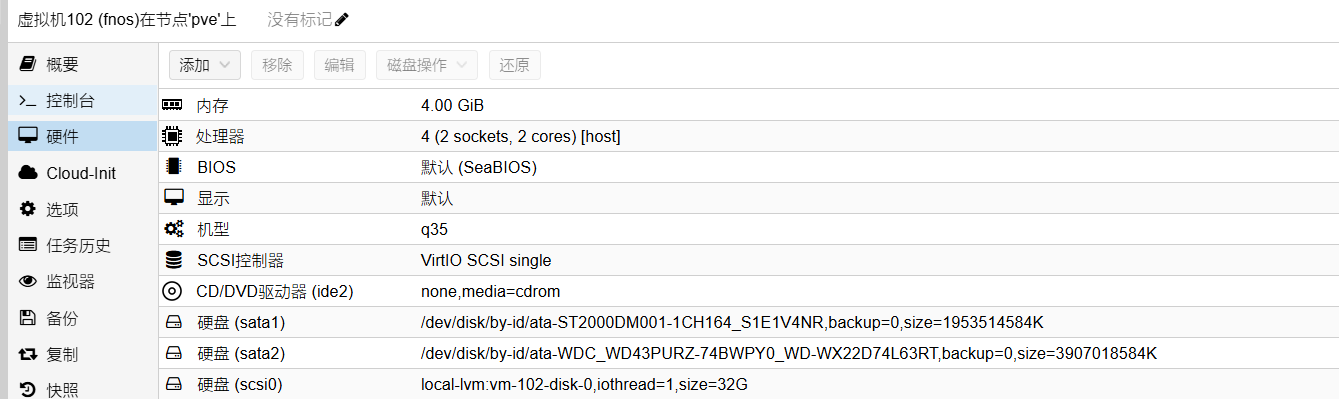Screen dimensions: 1339x399
Task: Open the Cloud-Init section
Action: (x=82, y=173)
